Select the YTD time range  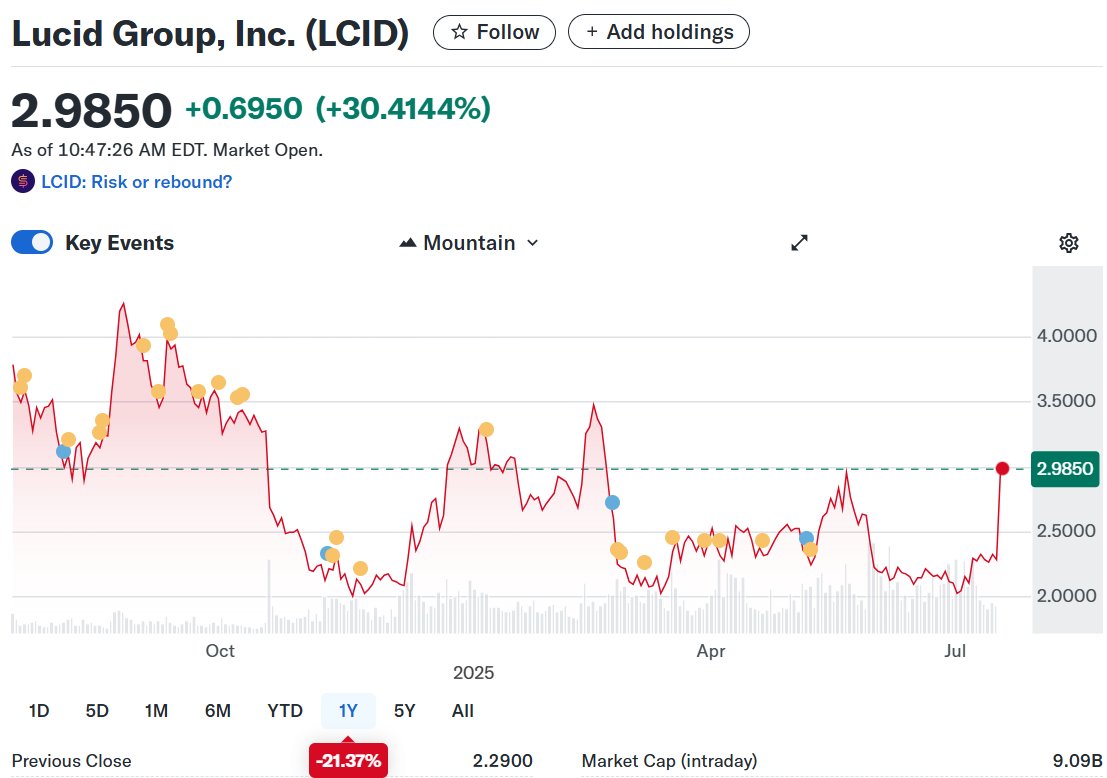pyautogui.click(x=285, y=711)
